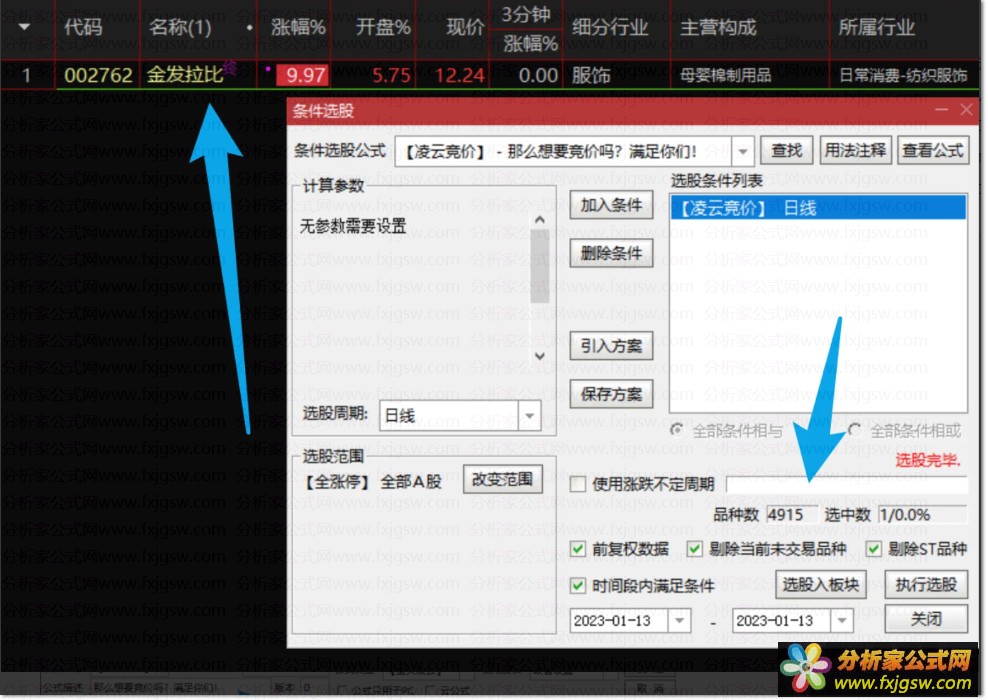Screen dimensions: 988x700
Task: Click 删除条件 button
Action: [x=611, y=253]
